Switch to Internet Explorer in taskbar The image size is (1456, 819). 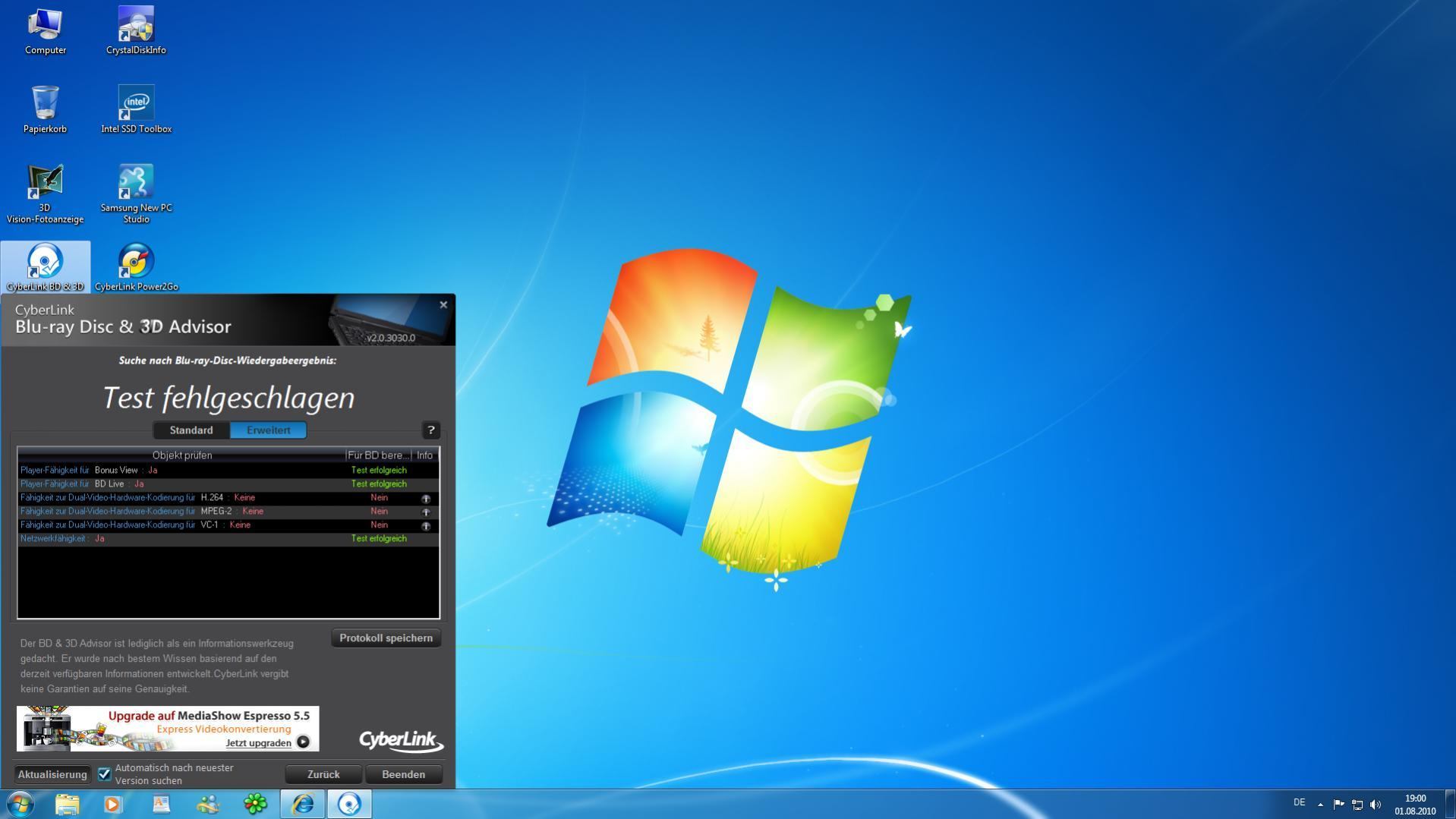click(303, 804)
